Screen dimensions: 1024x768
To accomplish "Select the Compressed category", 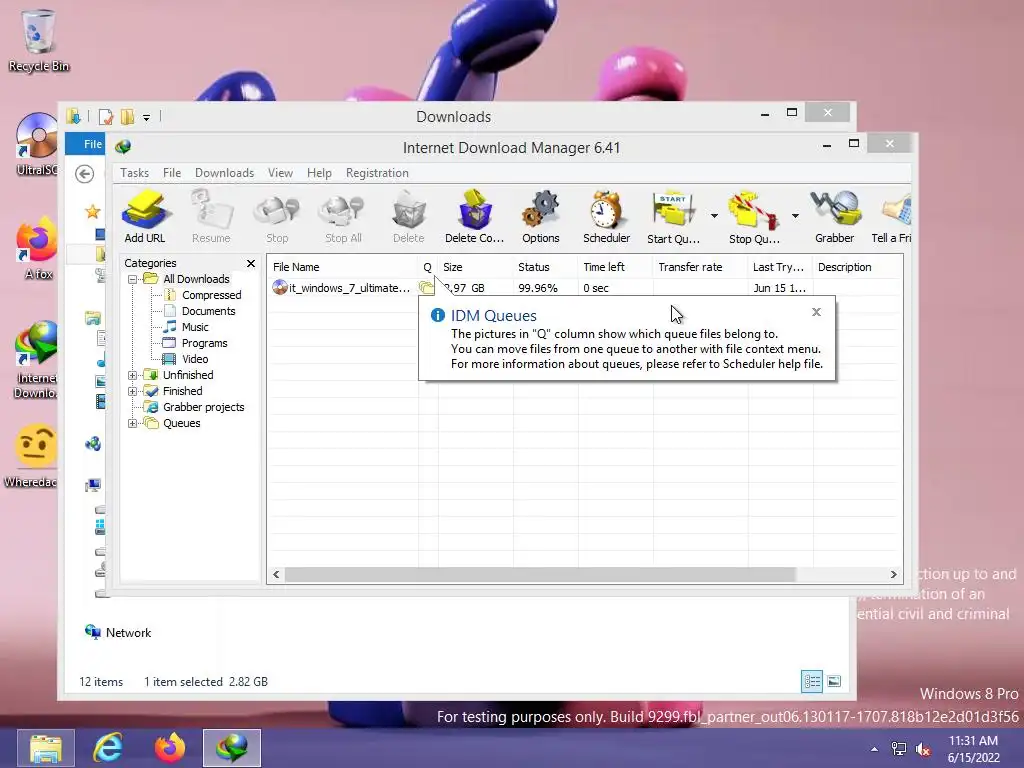I will 211,295.
